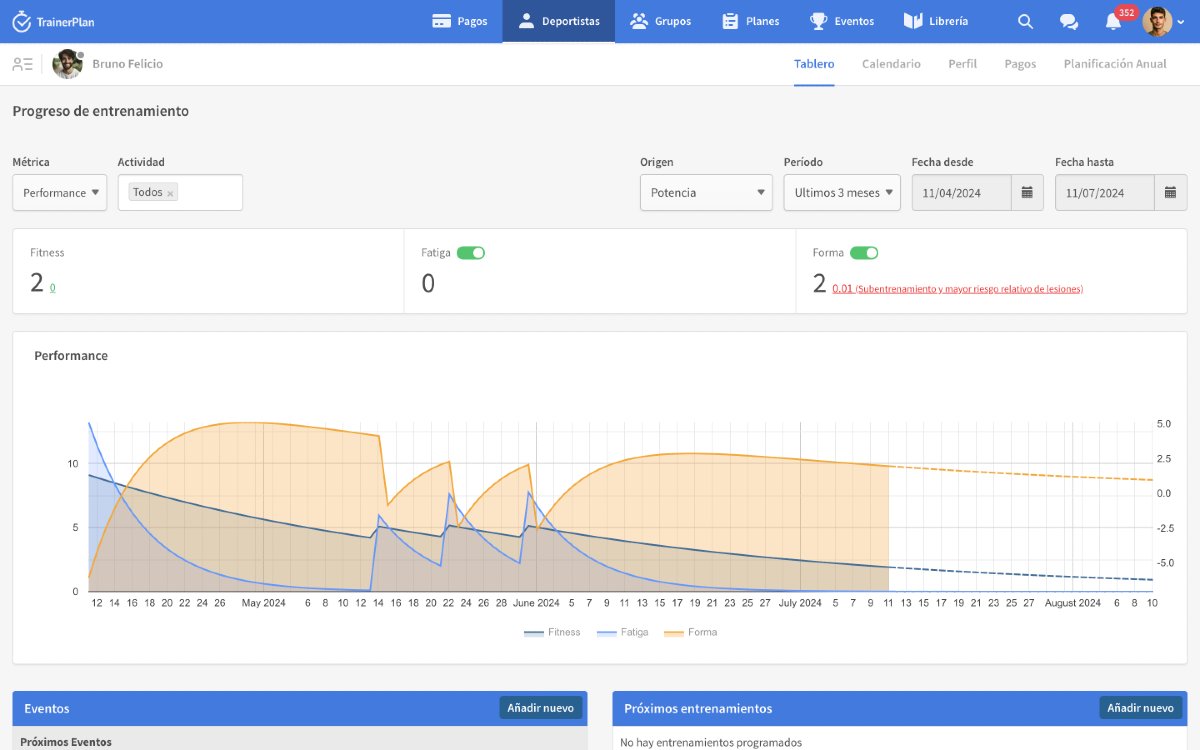Switch to the Tablero tab

(x=814, y=64)
